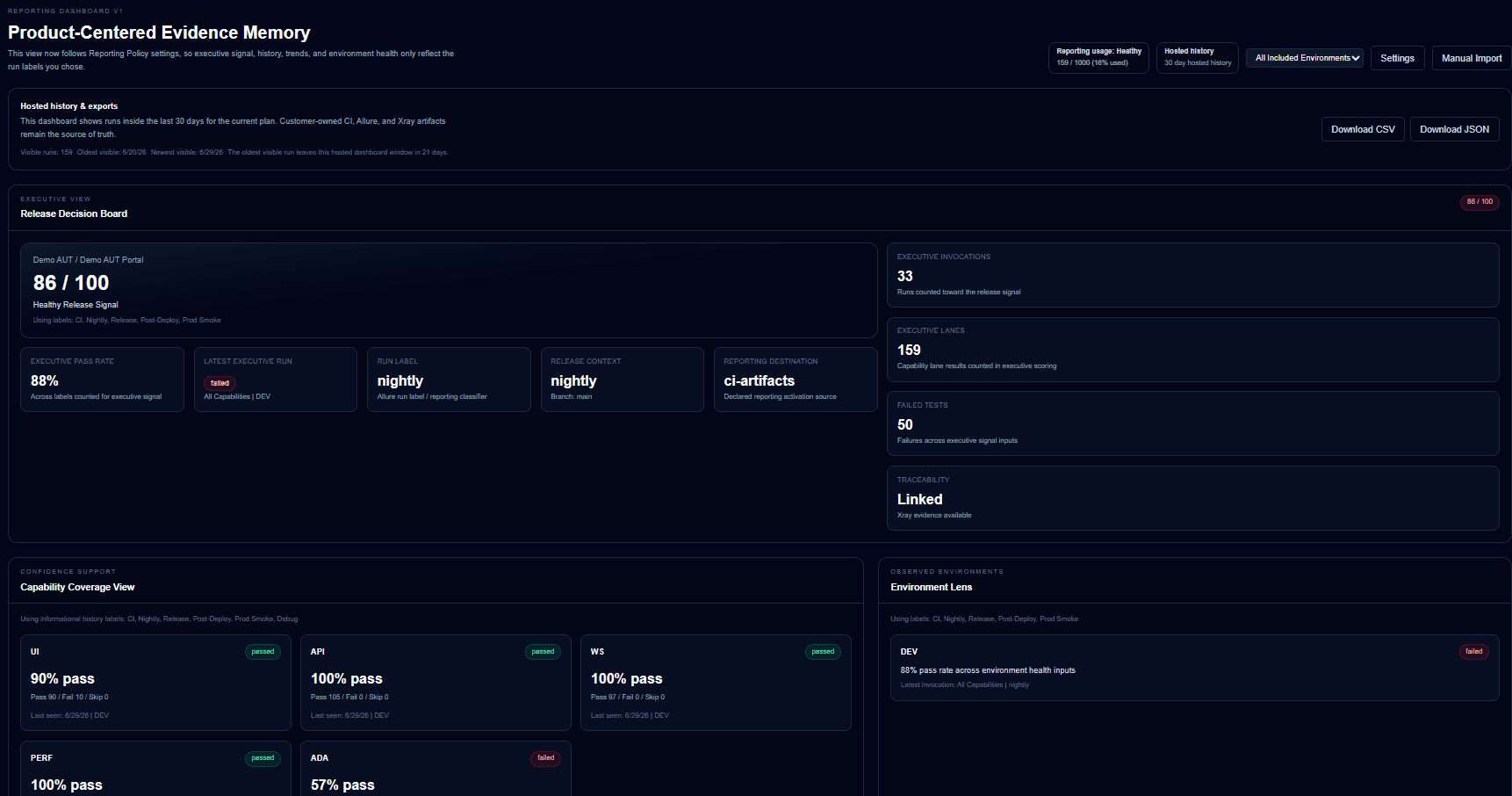Image resolution: width=1512 pixels, height=796 pixels.
Task: Click the Healthy Release Signal label
Action: [x=76, y=305]
